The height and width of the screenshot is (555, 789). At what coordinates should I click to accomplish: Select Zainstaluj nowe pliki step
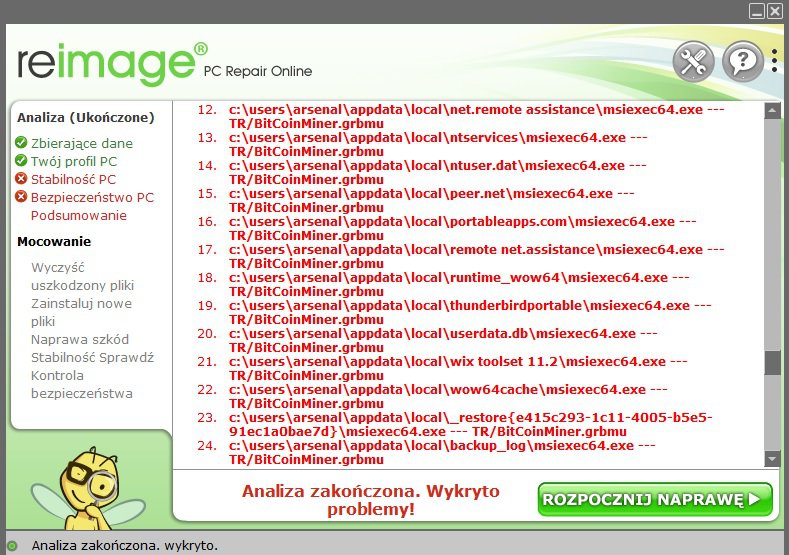[x=82, y=312]
